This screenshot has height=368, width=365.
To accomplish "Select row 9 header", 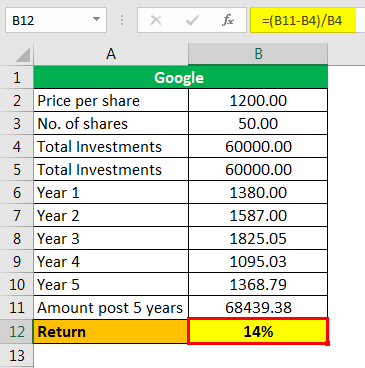I will click(x=17, y=261).
